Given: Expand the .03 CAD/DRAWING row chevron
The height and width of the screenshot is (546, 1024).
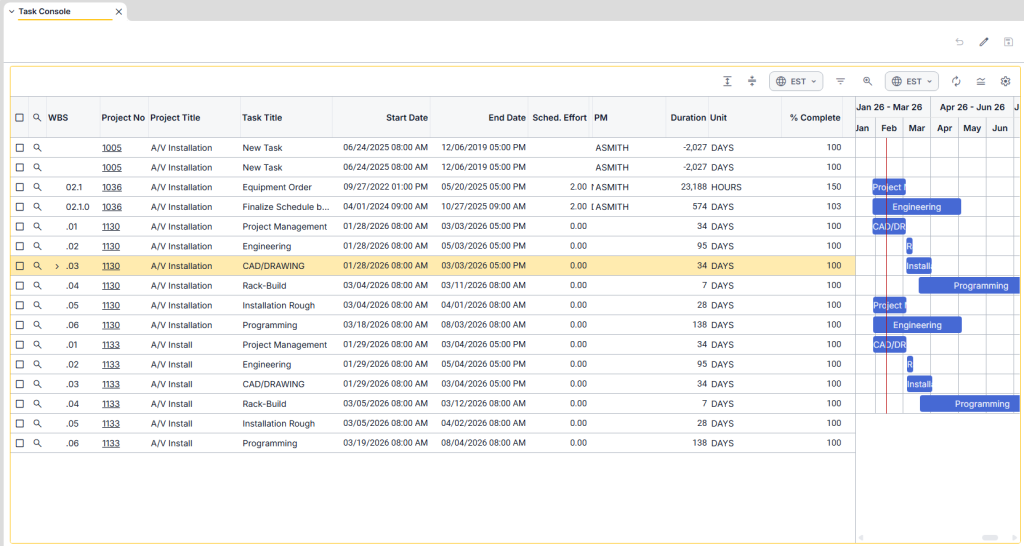Looking at the screenshot, I should (x=57, y=266).
